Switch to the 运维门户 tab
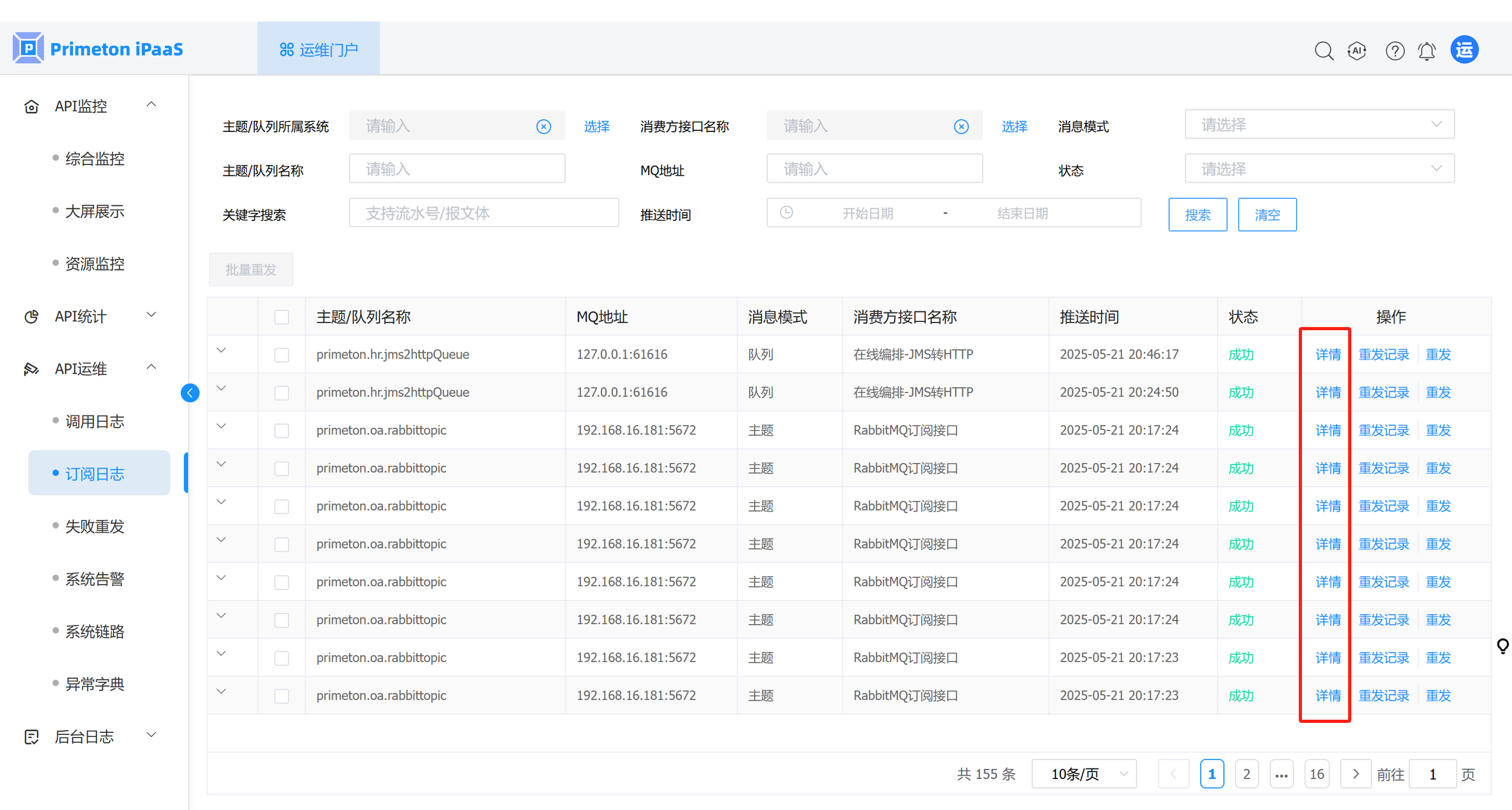Viewport: 1512px width, 810px height. point(319,49)
